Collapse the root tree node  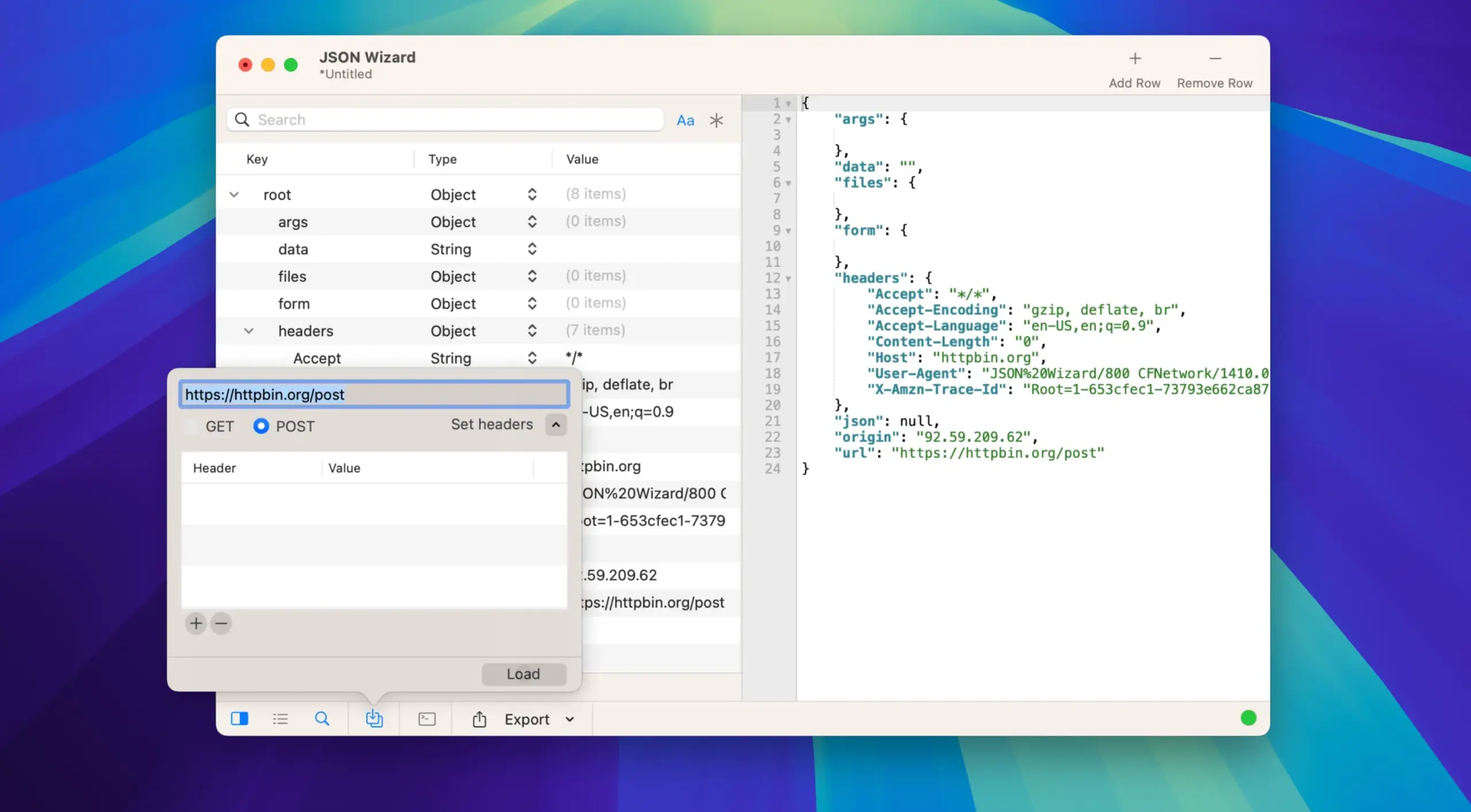click(234, 195)
